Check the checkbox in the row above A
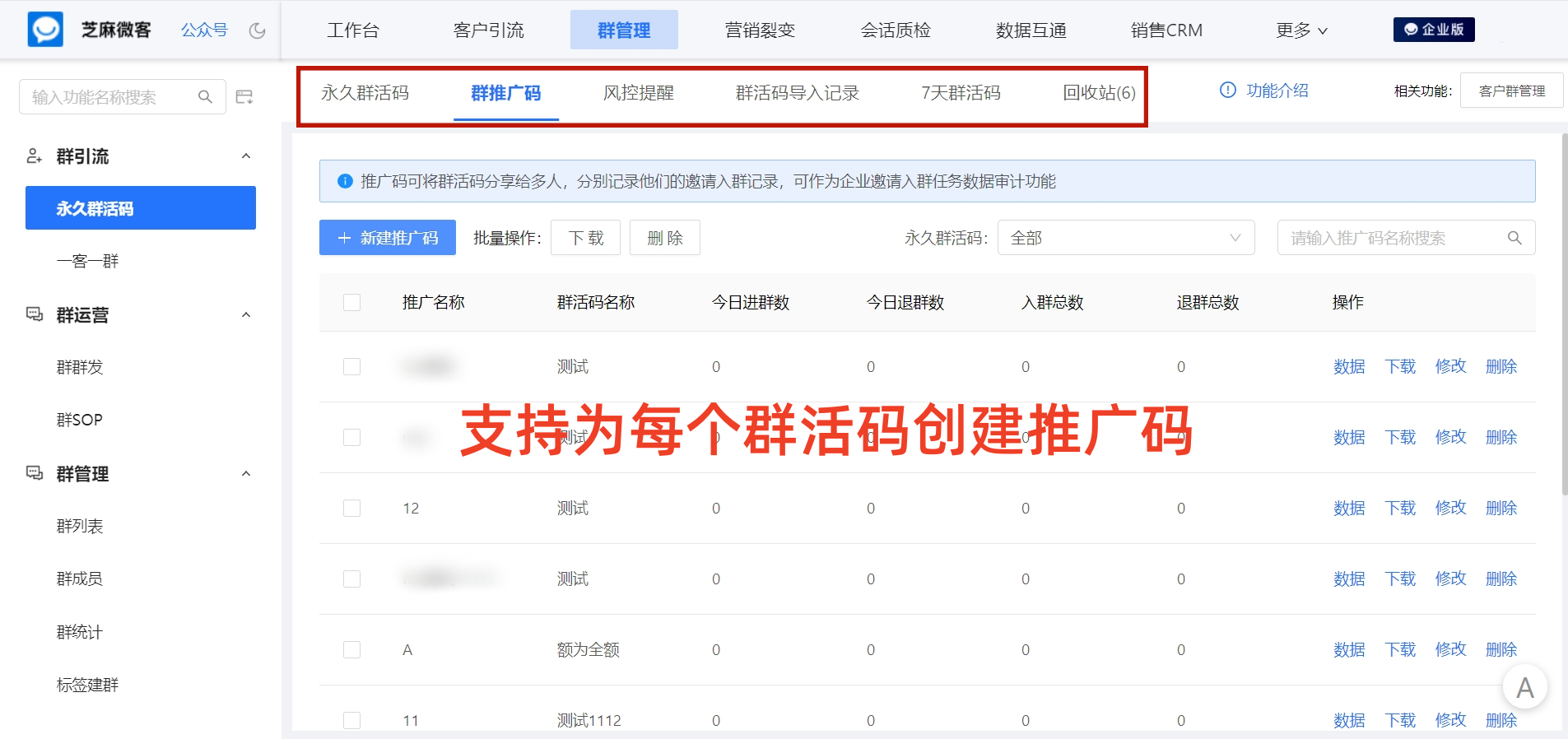The image size is (1568, 739). tap(351, 579)
